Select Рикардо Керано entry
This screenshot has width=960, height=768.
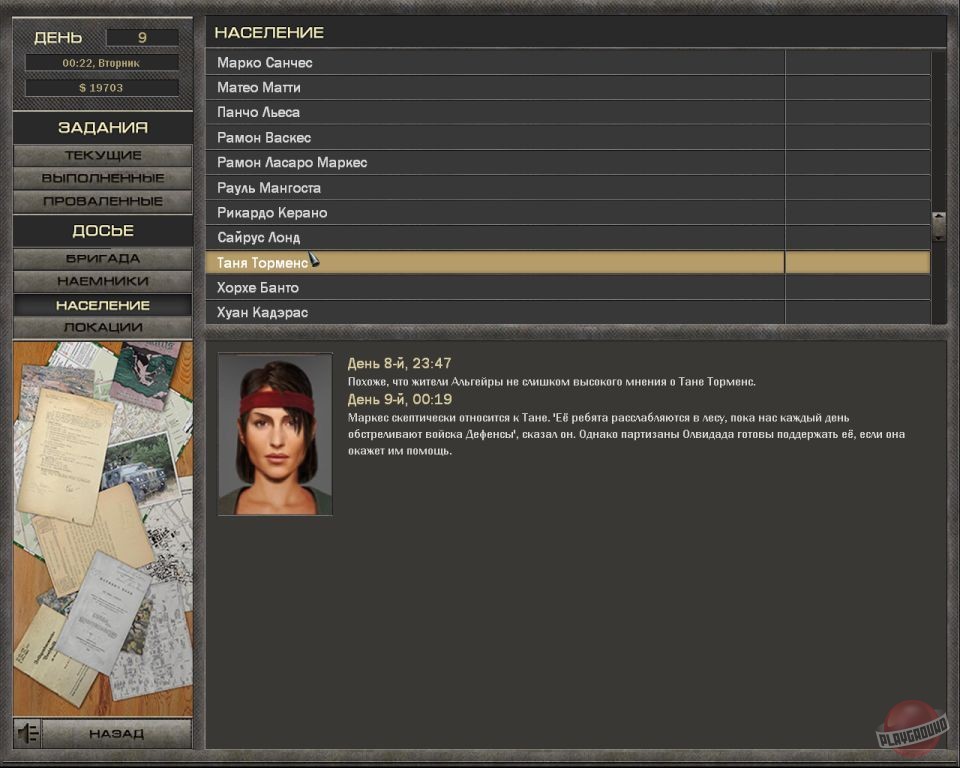click(568, 213)
